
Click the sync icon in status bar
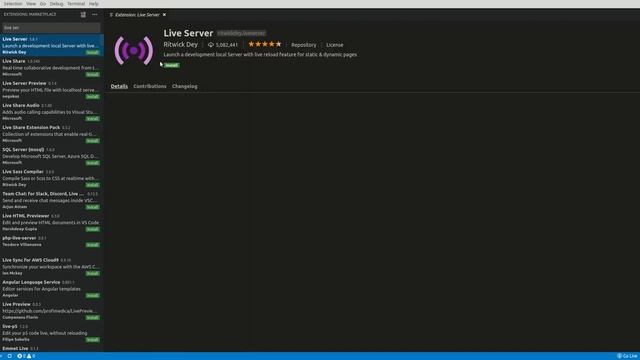9,356
